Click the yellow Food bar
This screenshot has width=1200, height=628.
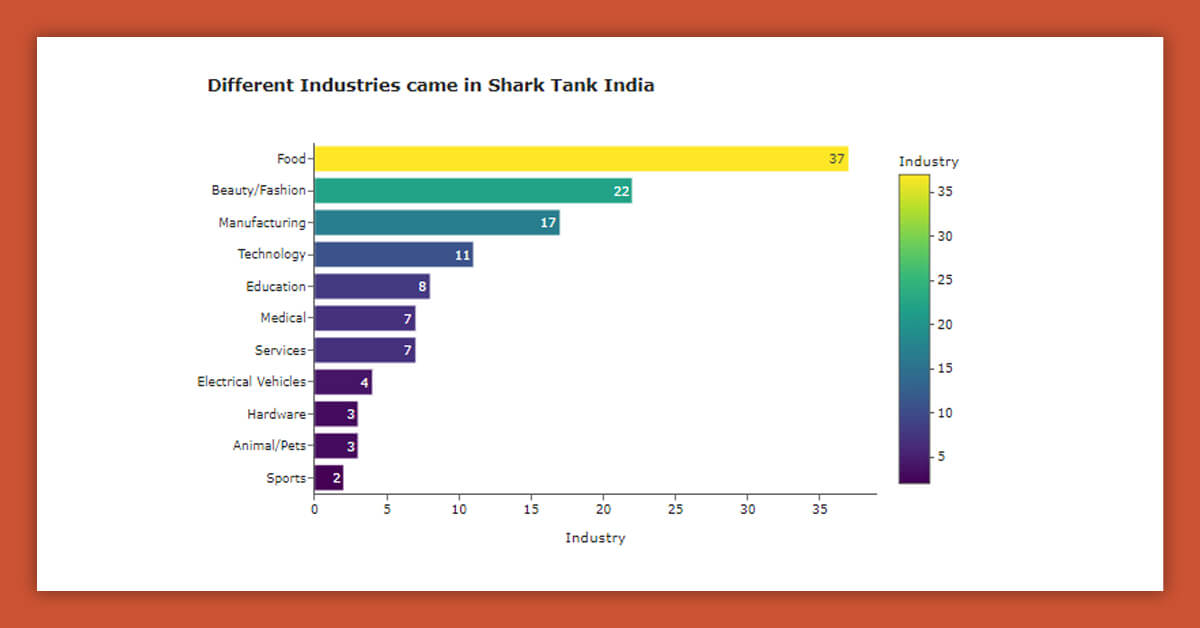click(x=581, y=159)
